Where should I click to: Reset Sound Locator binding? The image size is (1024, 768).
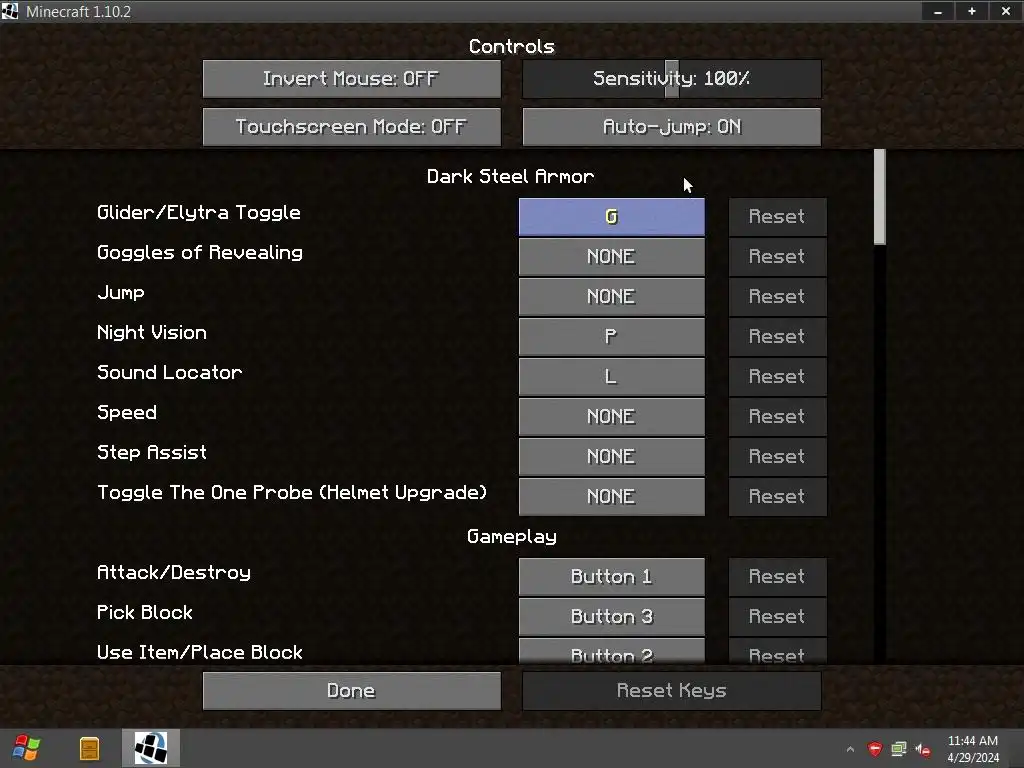(x=777, y=376)
